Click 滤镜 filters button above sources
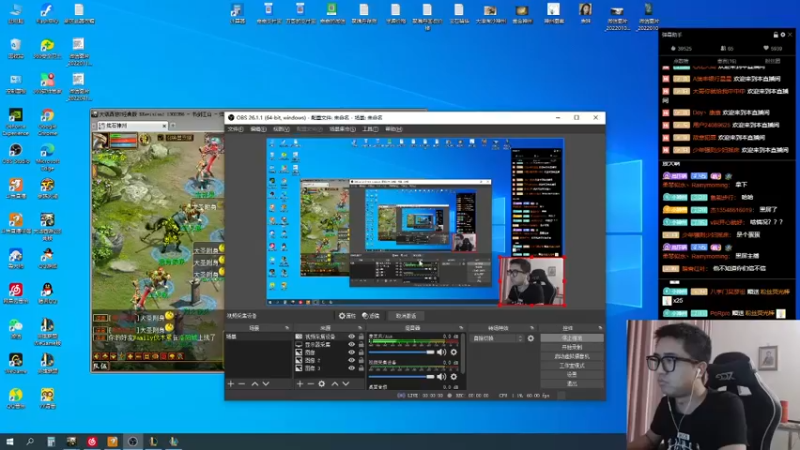Screen dimensions: 800x450 pos(371,316)
